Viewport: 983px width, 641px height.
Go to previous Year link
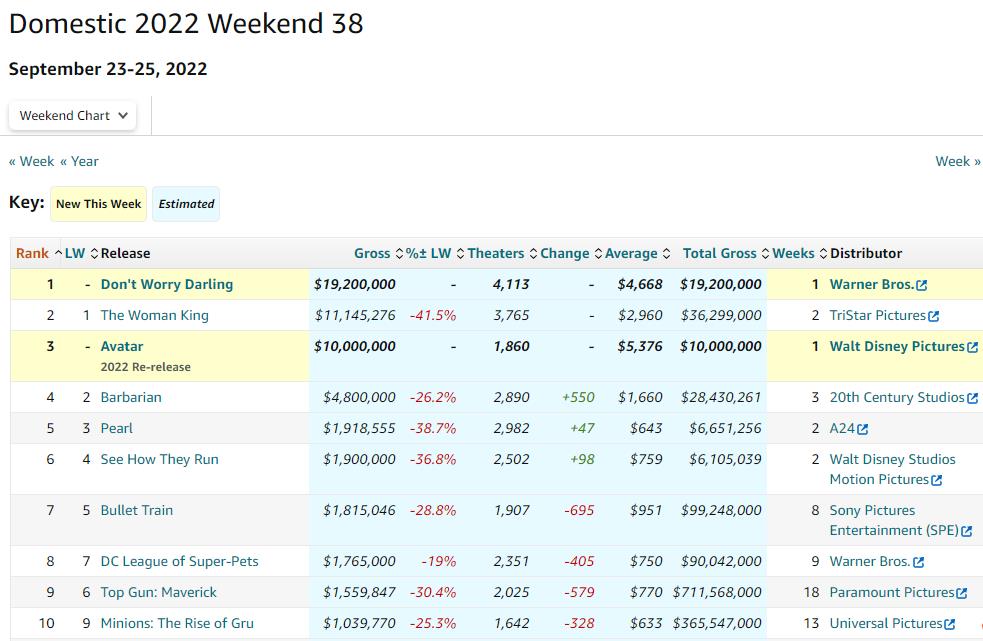coord(79,161)
